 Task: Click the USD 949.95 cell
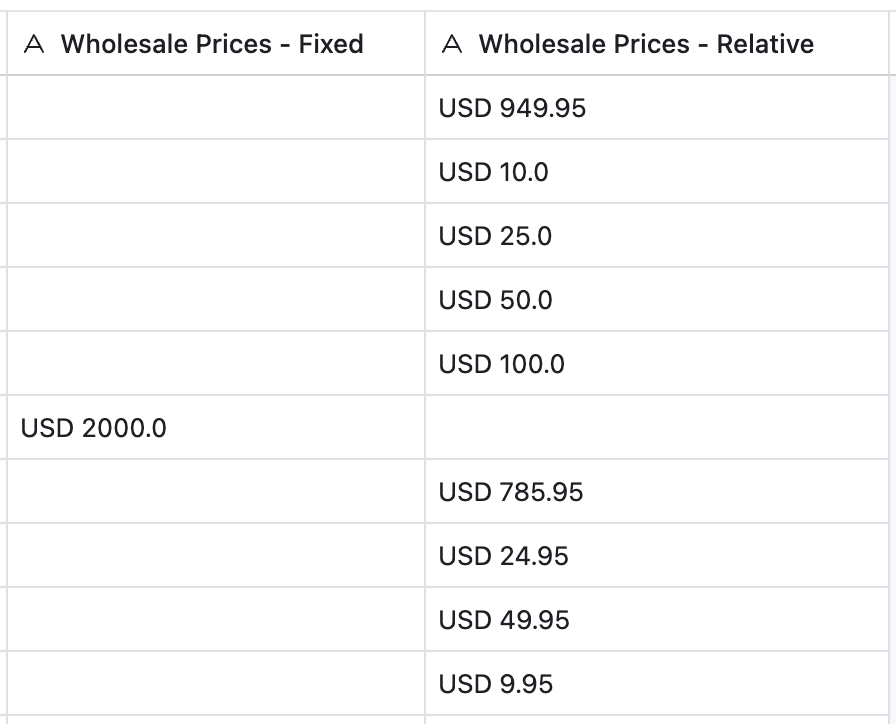512,108
